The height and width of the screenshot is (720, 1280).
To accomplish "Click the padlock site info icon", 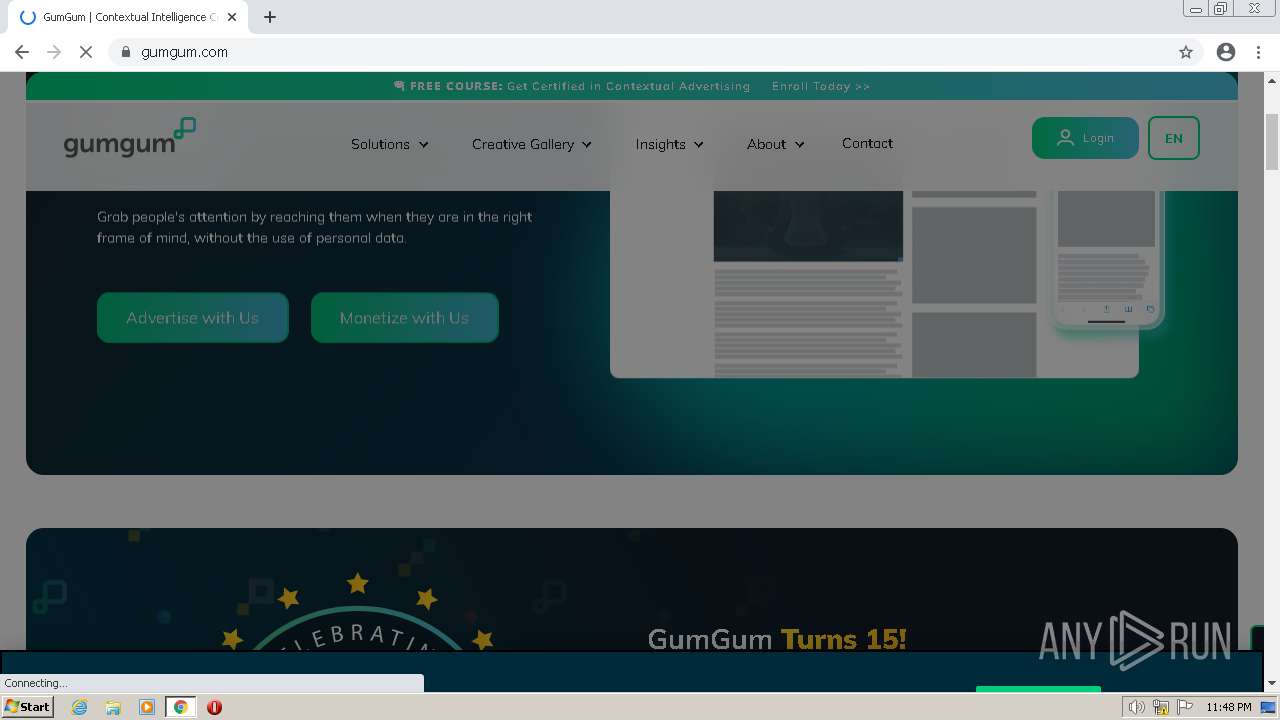I will tap(126, 52).
